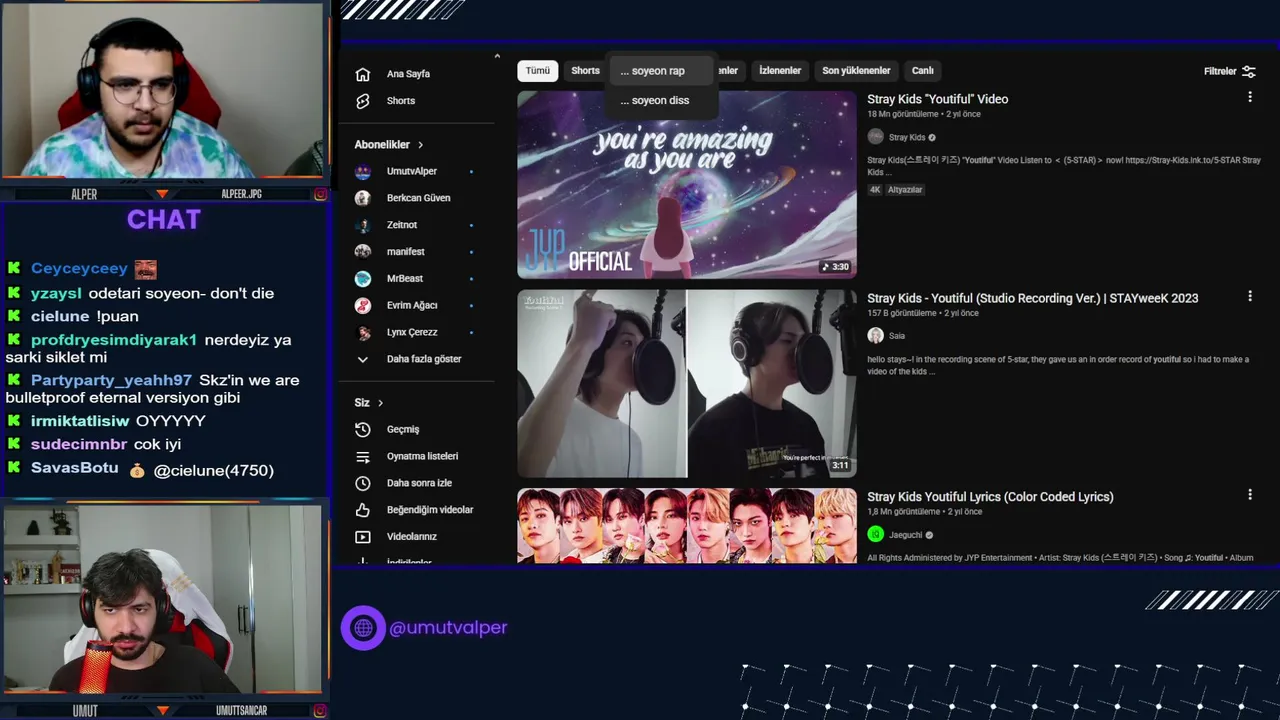Open Evrim Ağacı channel avatar
This screenshot has width=1280, height=720.
pyautogui.click(x=363, y=305)
